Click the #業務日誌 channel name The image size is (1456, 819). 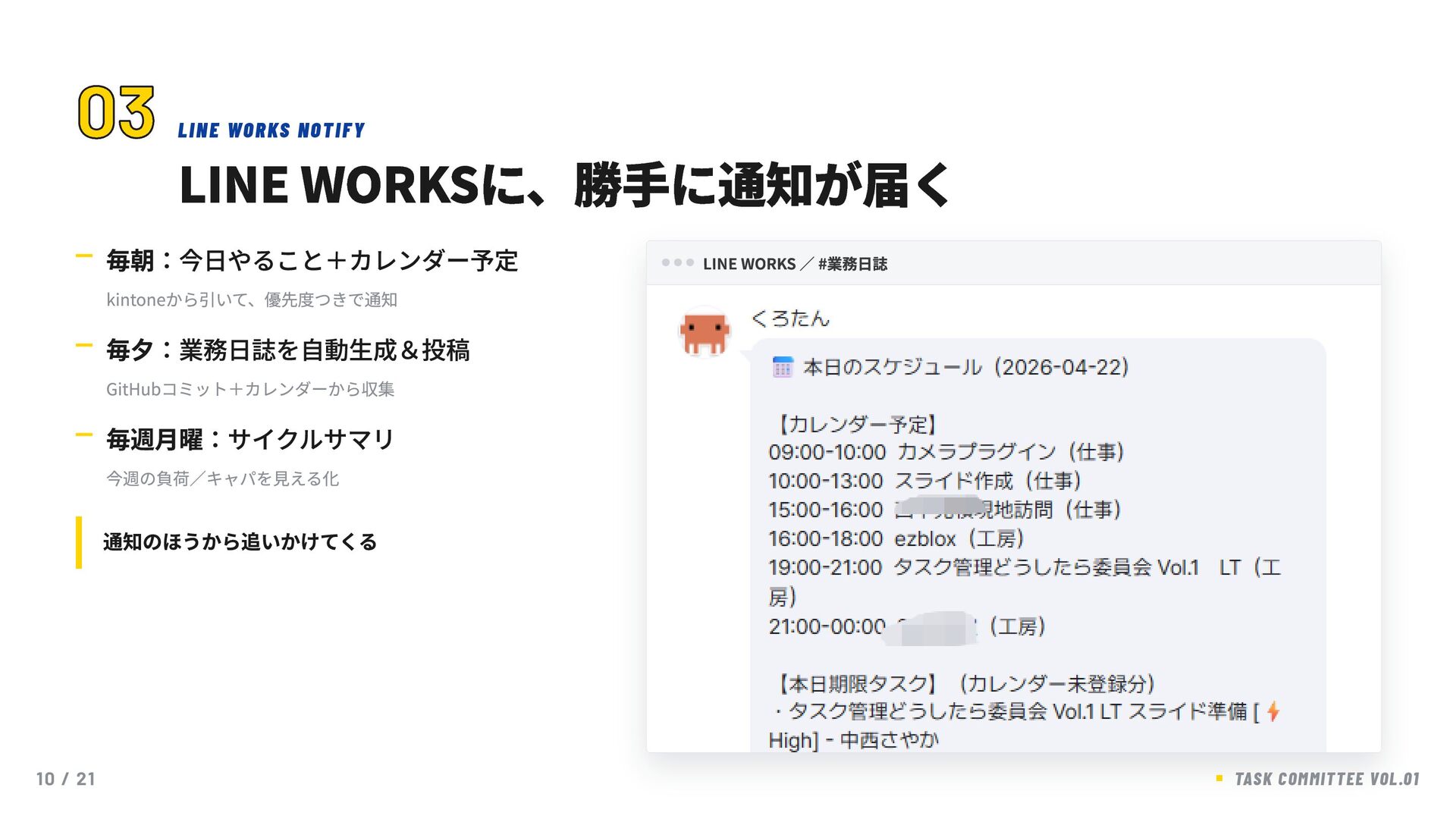(852, 264)
